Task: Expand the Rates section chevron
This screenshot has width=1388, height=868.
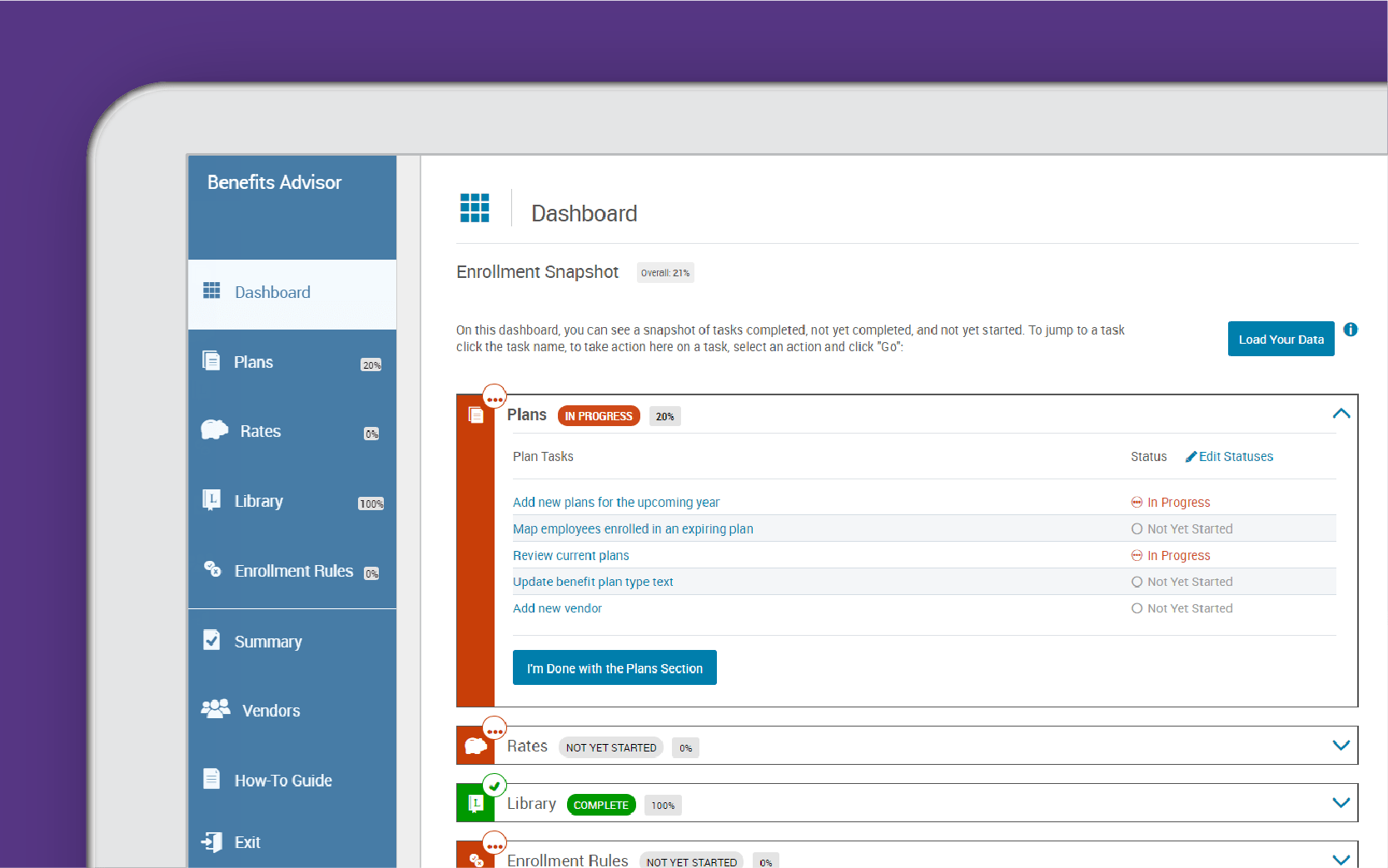Action: (x=1341, y=746)
